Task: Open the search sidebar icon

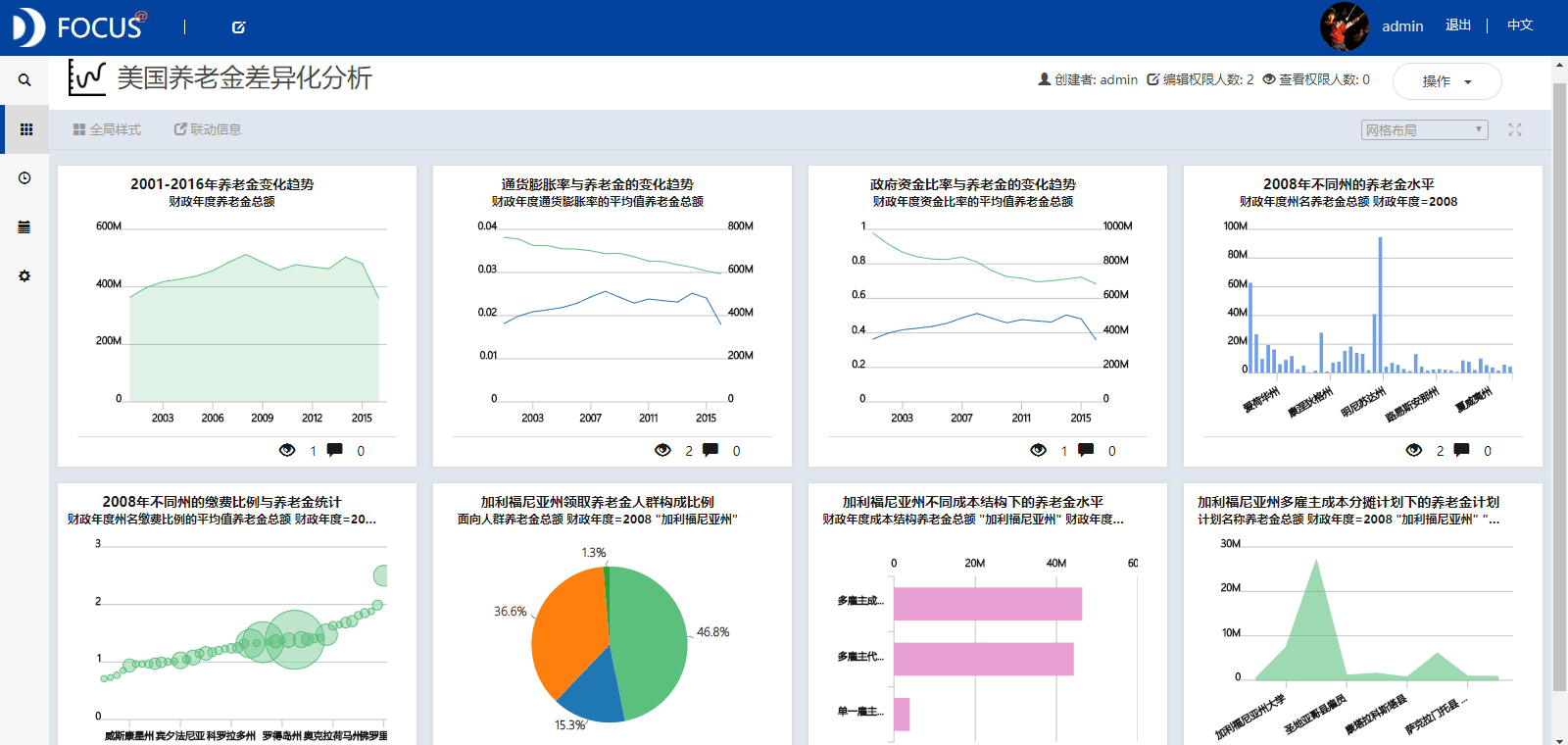Action: click(24, 80)
